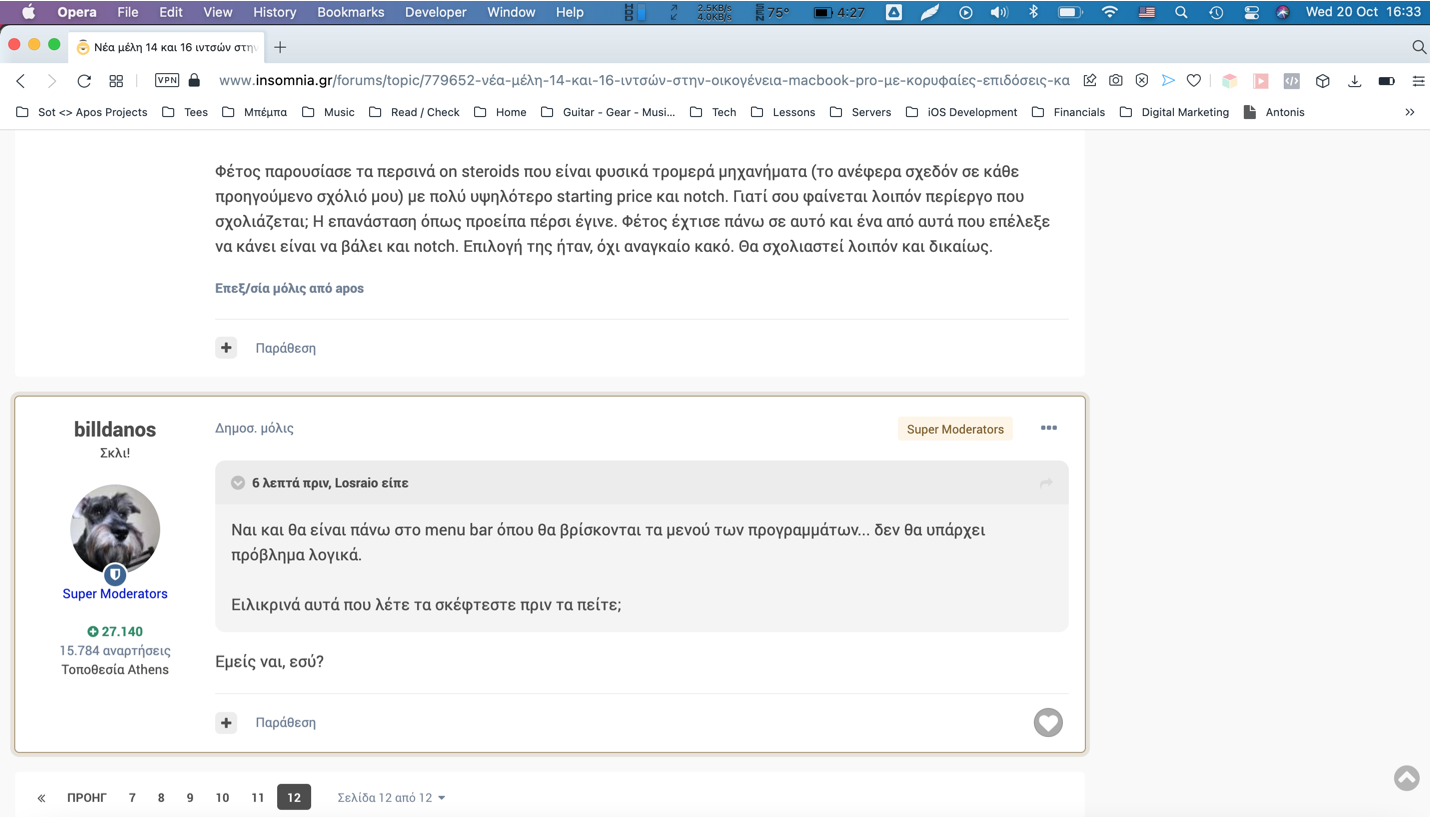Click the address bar URL field
1430x817 pixels.
[644, 81]
